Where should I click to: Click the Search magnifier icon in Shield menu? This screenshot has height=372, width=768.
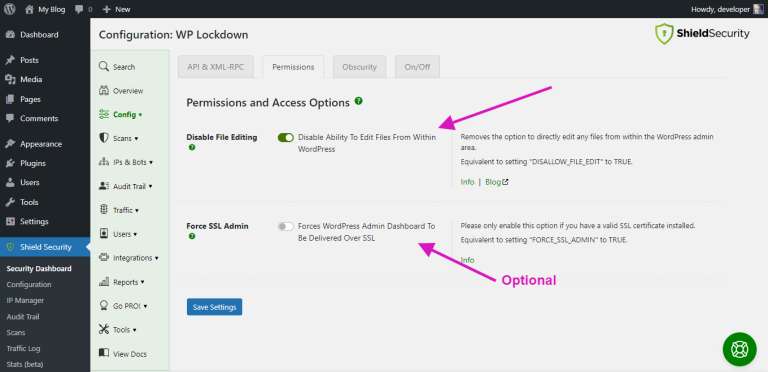click(103, 67)
